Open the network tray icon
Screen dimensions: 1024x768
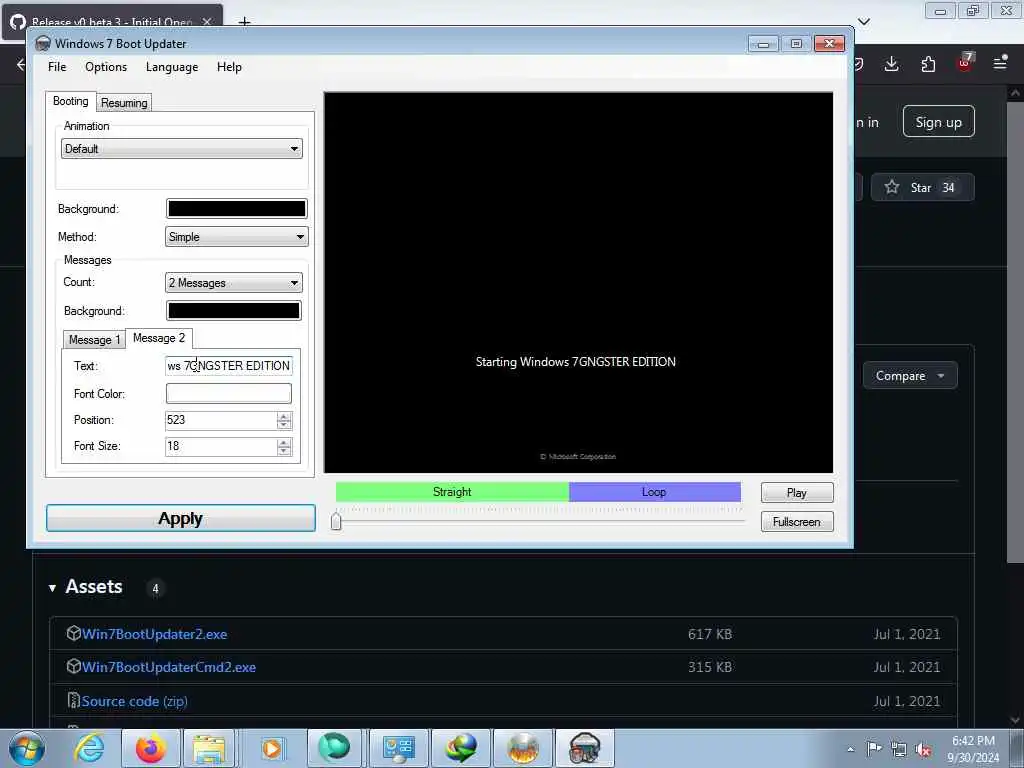(x=899, y=749)
